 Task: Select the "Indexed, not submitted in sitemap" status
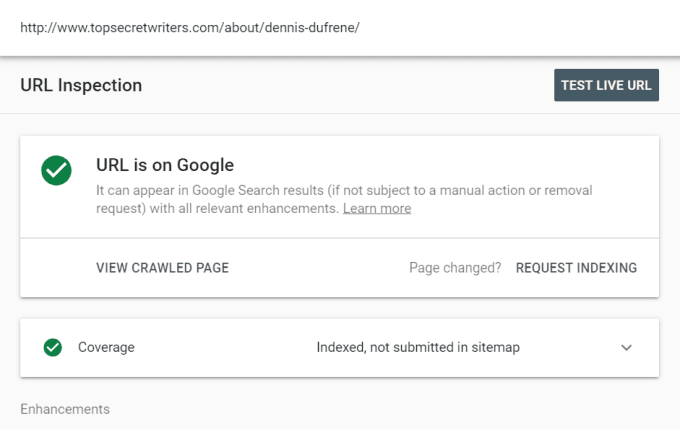click(418, 348)
